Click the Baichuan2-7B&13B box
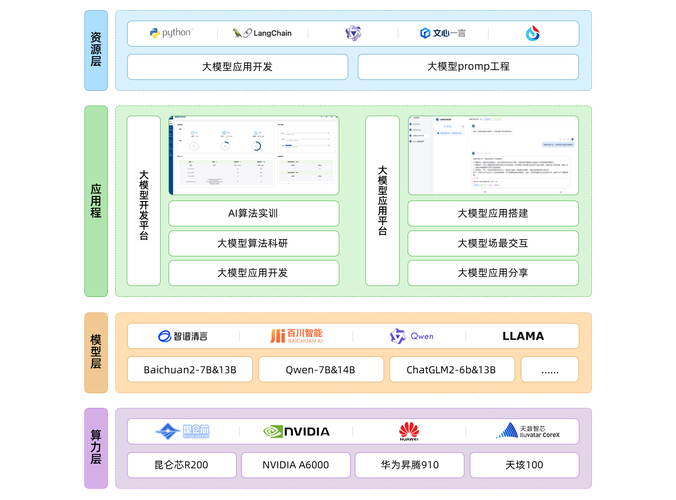Screen dimensions: 676x500 [190, 370]
